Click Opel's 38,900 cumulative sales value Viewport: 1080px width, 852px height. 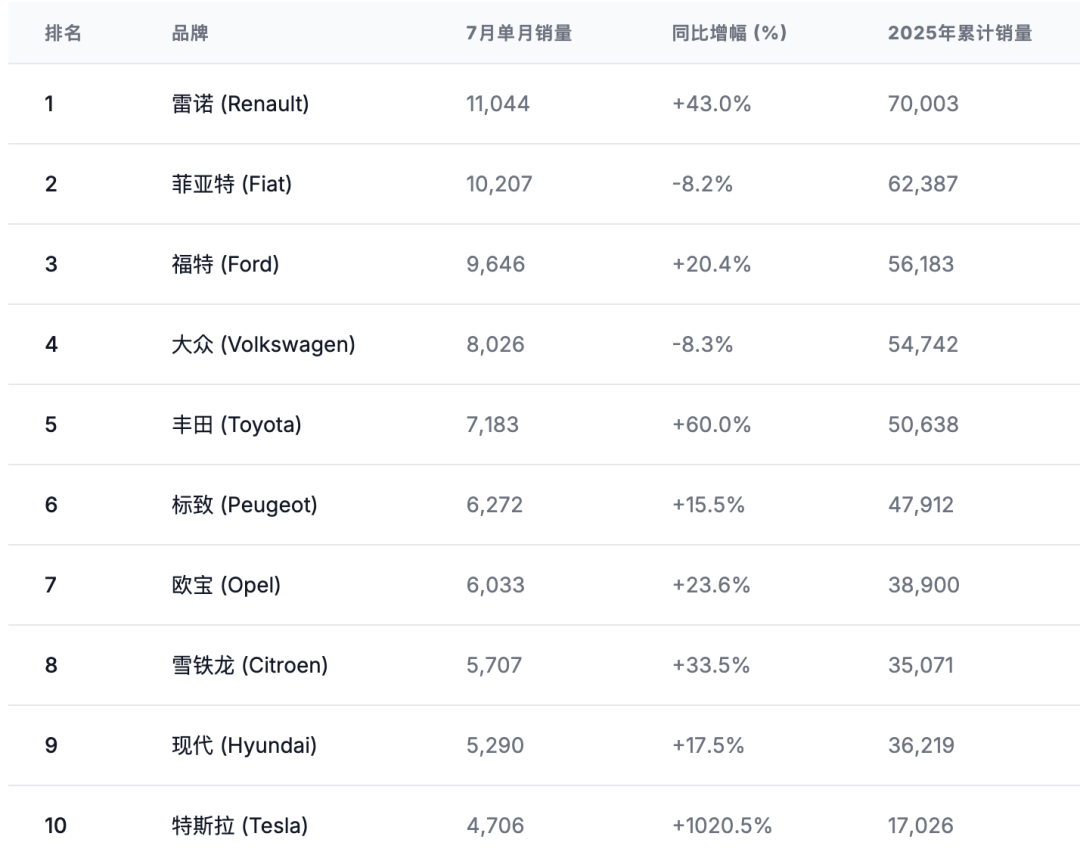[924, 585]
